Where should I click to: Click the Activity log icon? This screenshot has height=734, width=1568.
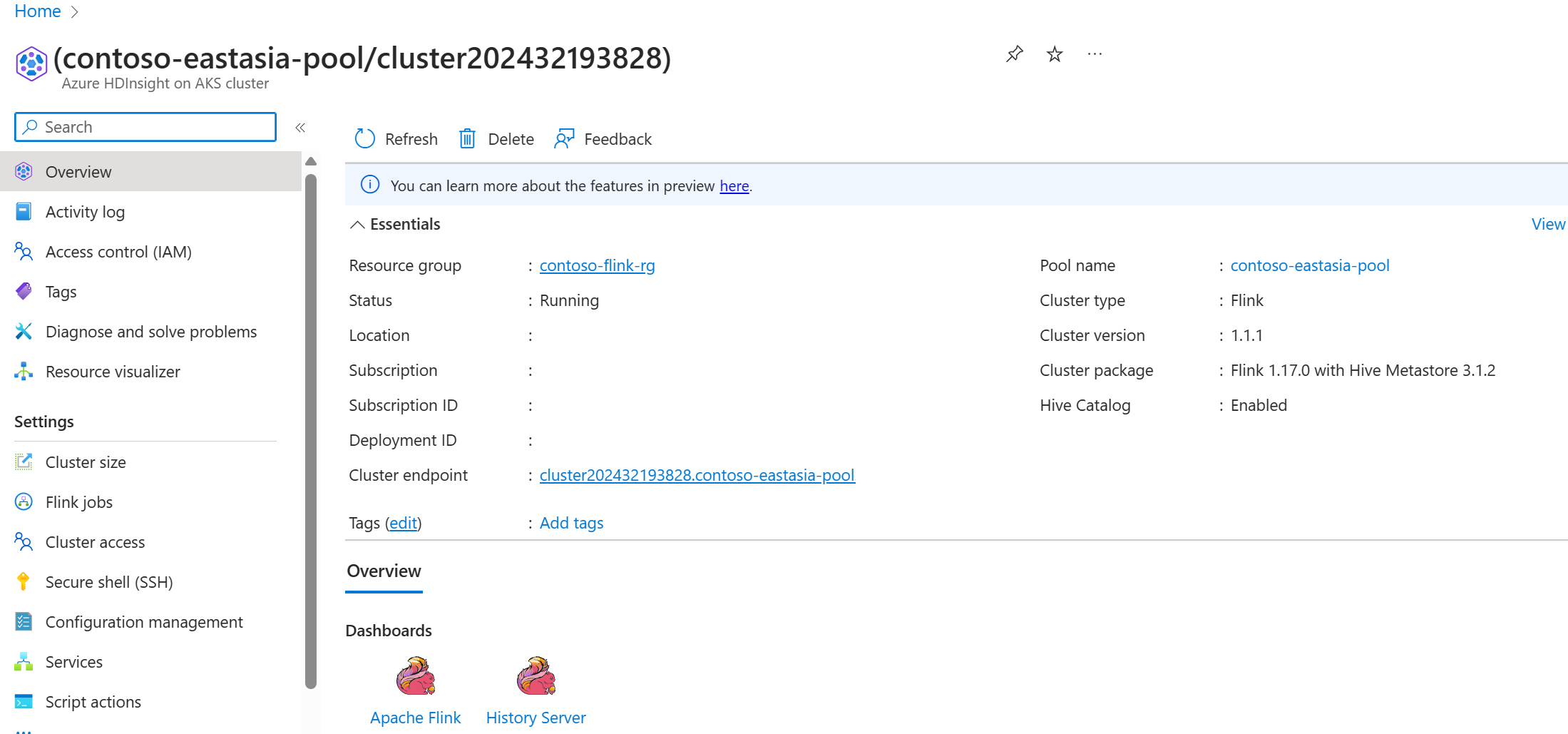24,211
